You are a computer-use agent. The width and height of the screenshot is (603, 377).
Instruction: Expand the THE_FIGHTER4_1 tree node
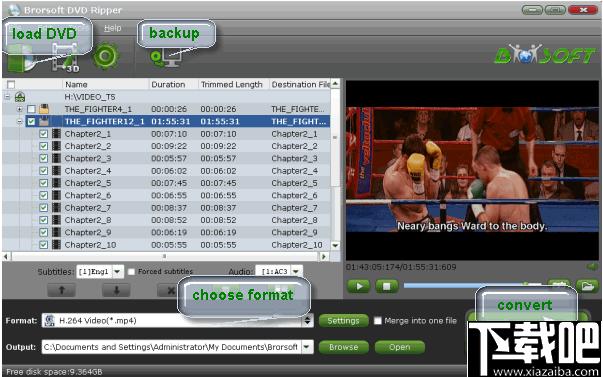pyautogui.click(x=19, y=109)
